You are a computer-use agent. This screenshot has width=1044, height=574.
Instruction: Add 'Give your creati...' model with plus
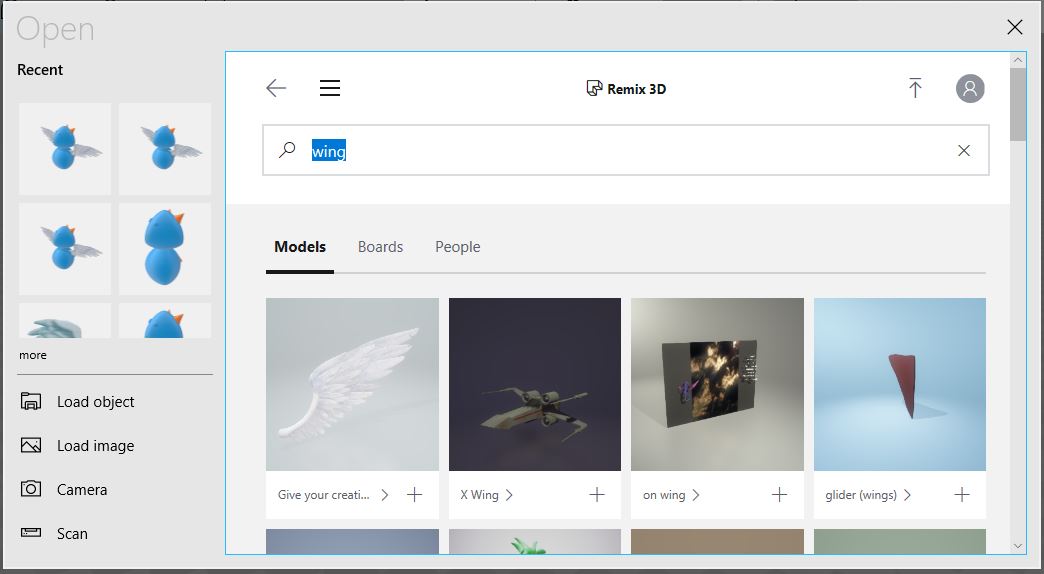[x=414, y=495]
